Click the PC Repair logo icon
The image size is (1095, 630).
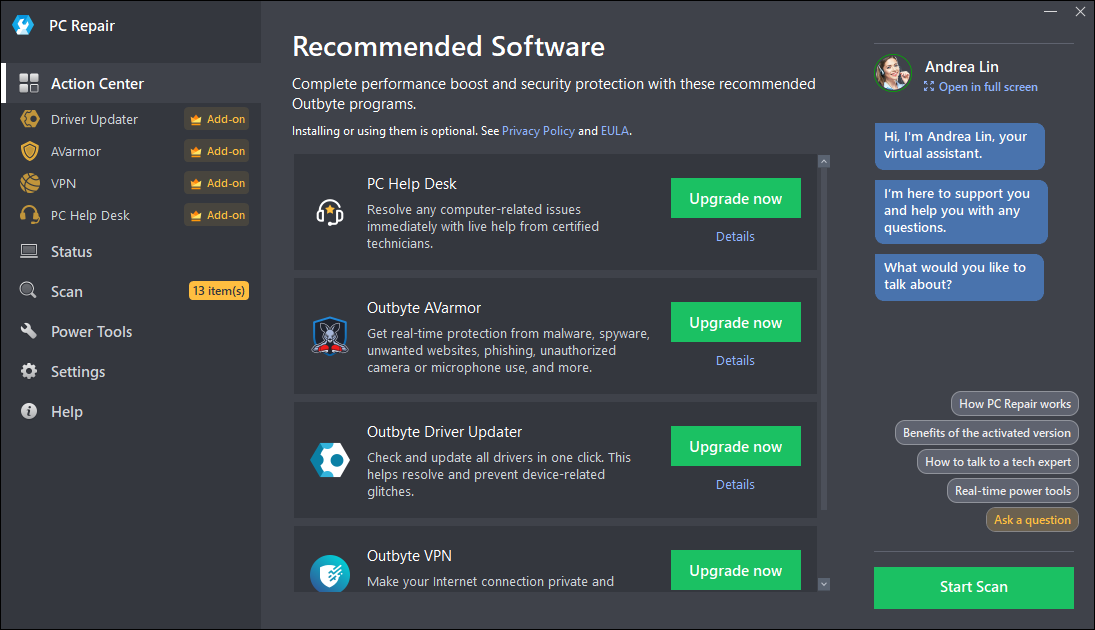[23, 26]
